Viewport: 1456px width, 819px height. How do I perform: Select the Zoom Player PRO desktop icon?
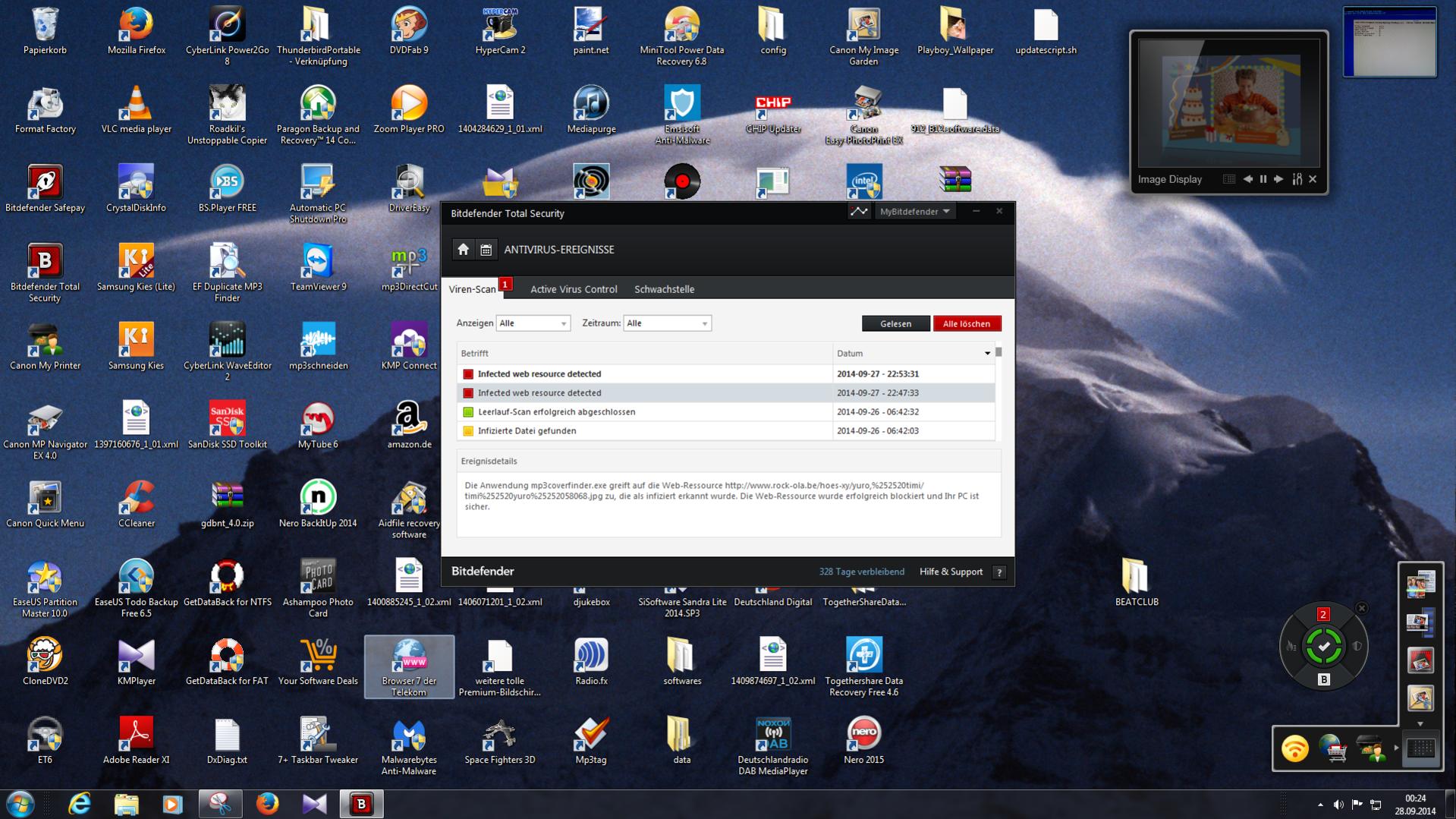(409, 109)
